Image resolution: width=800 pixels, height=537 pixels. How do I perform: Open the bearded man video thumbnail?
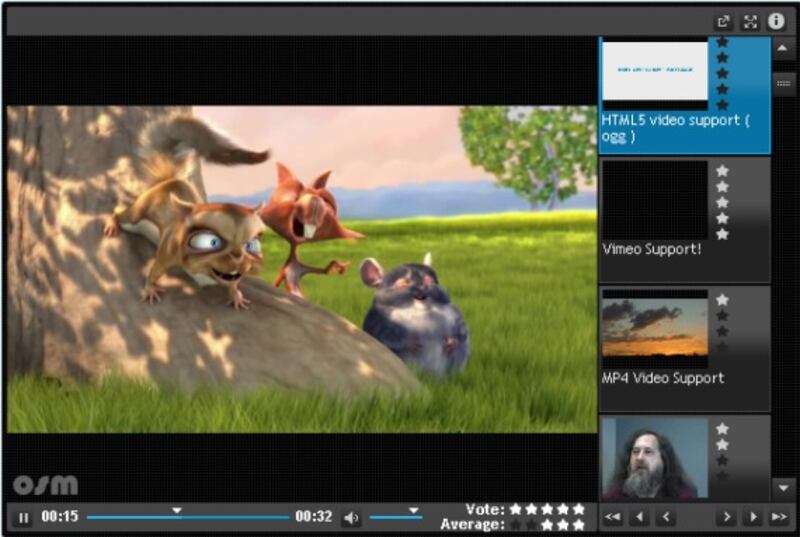coord(654,458)
